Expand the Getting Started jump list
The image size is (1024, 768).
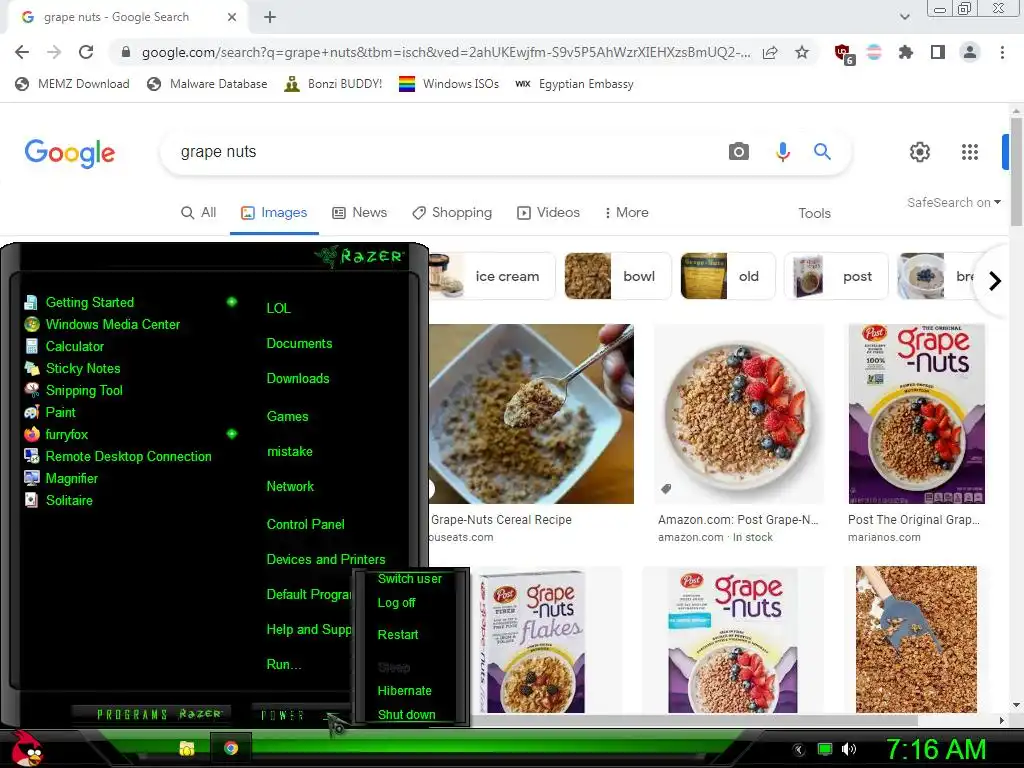(232, 302)
